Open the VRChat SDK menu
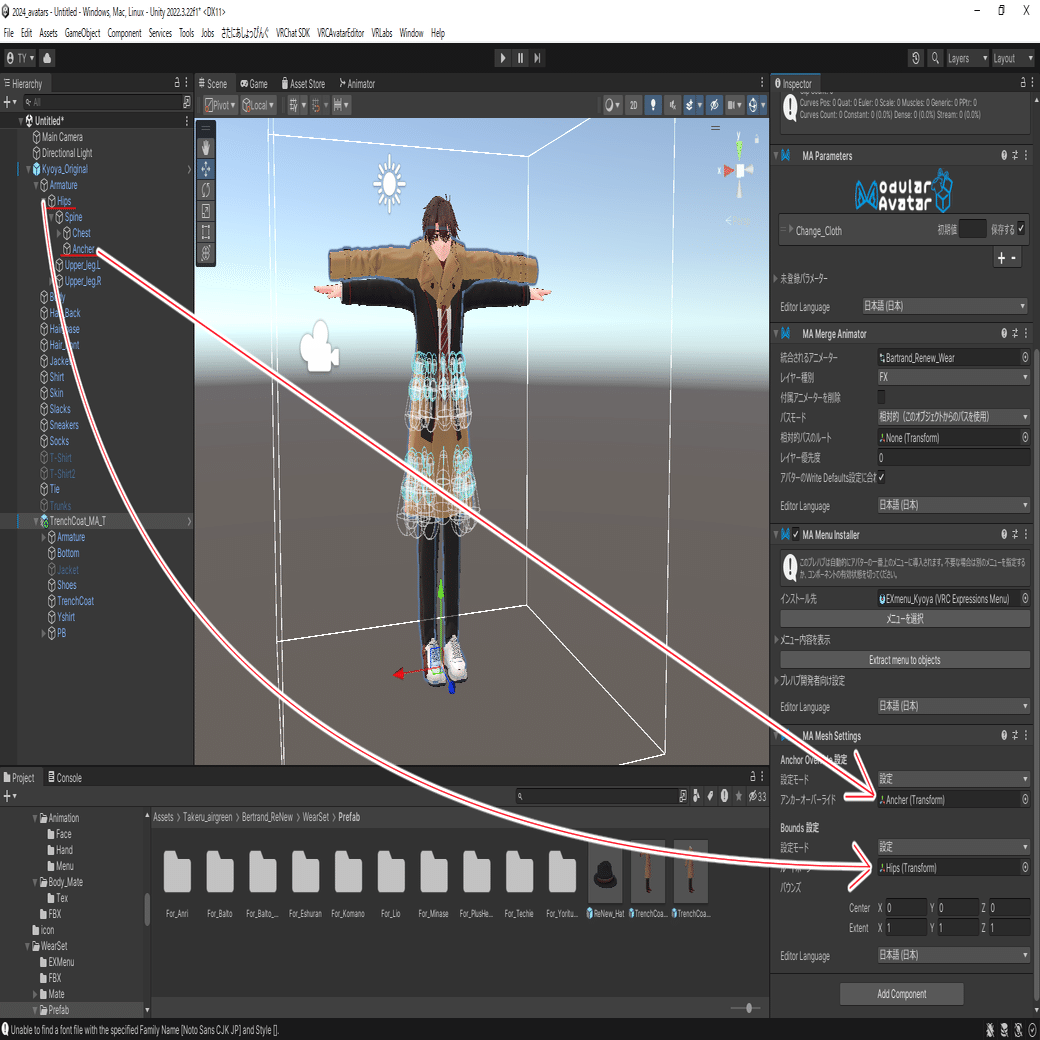 pos(292,32)
